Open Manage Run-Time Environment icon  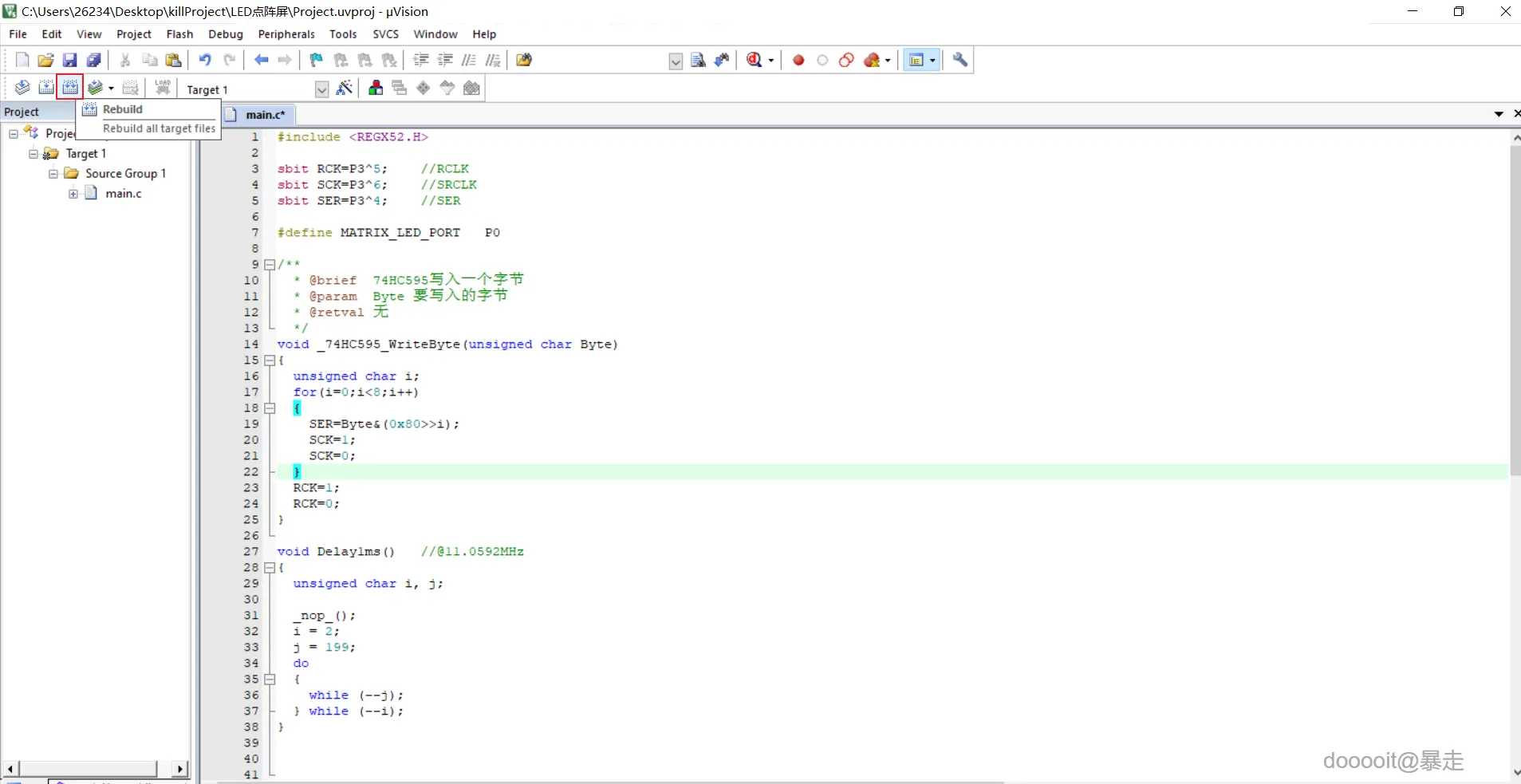(x=424, y=89)
